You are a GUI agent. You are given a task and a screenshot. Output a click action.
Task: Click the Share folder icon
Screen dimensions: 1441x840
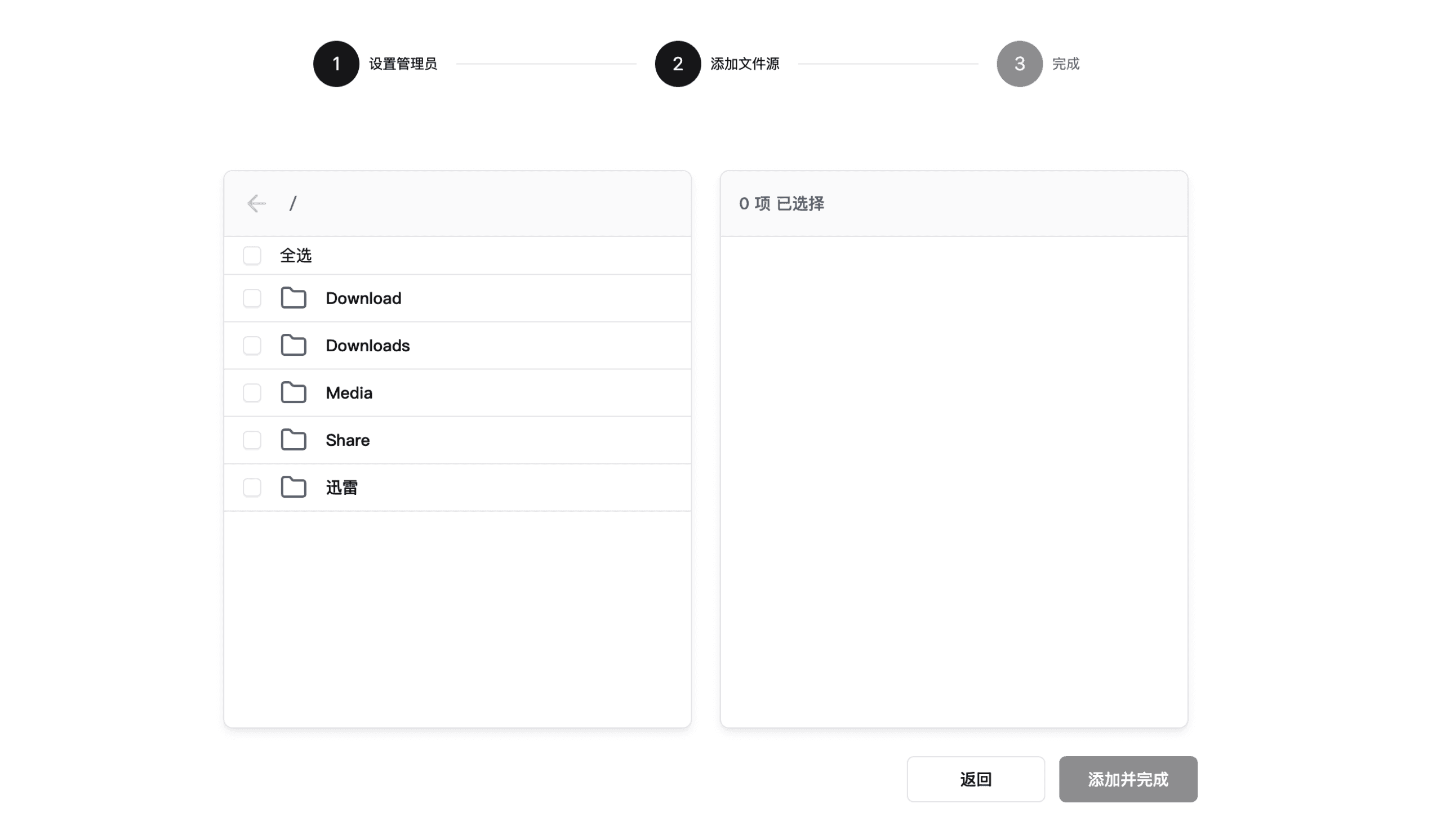293,441
